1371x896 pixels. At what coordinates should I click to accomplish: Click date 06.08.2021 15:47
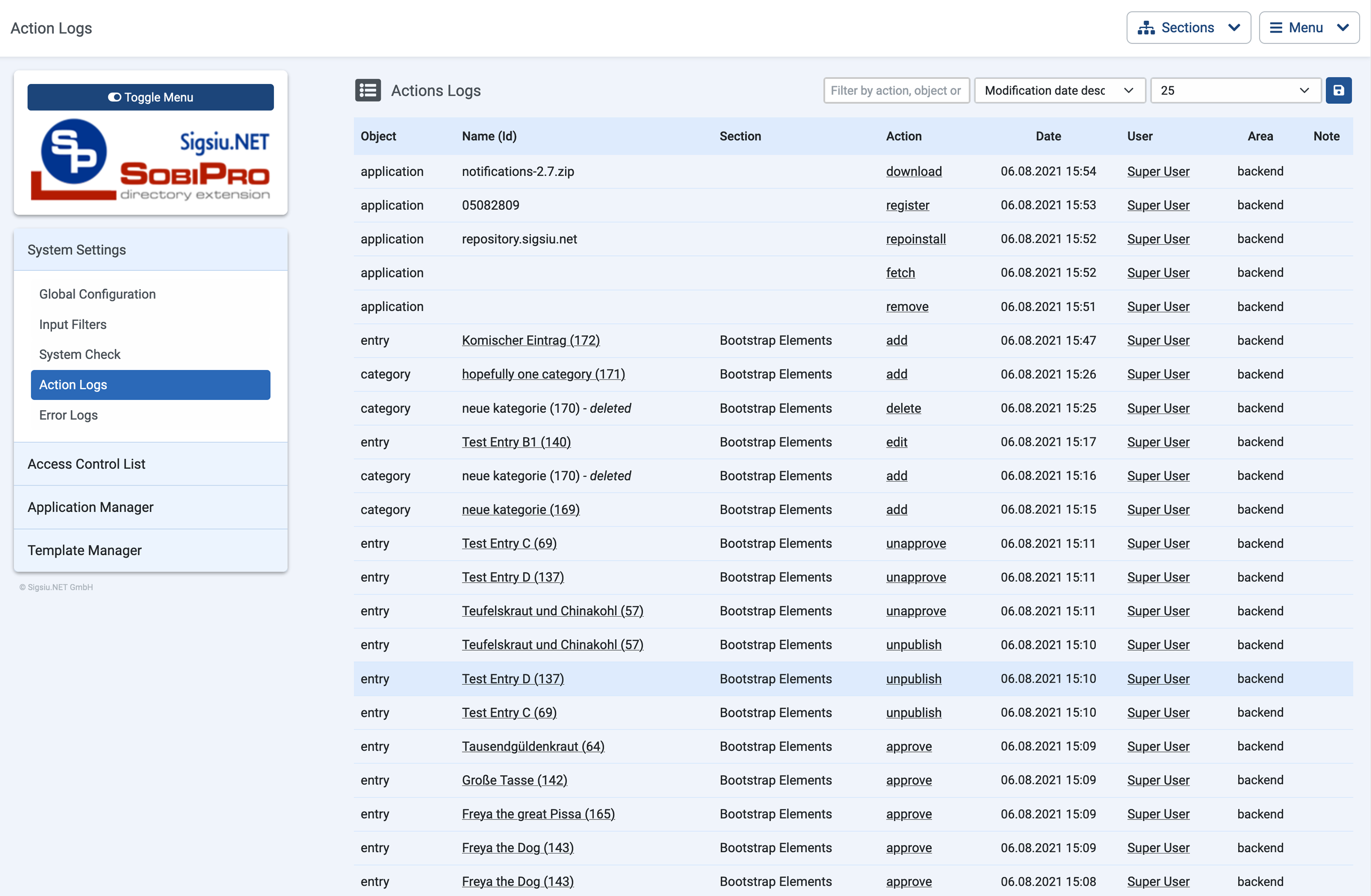pyautogui.click(x=1048, y=341)
